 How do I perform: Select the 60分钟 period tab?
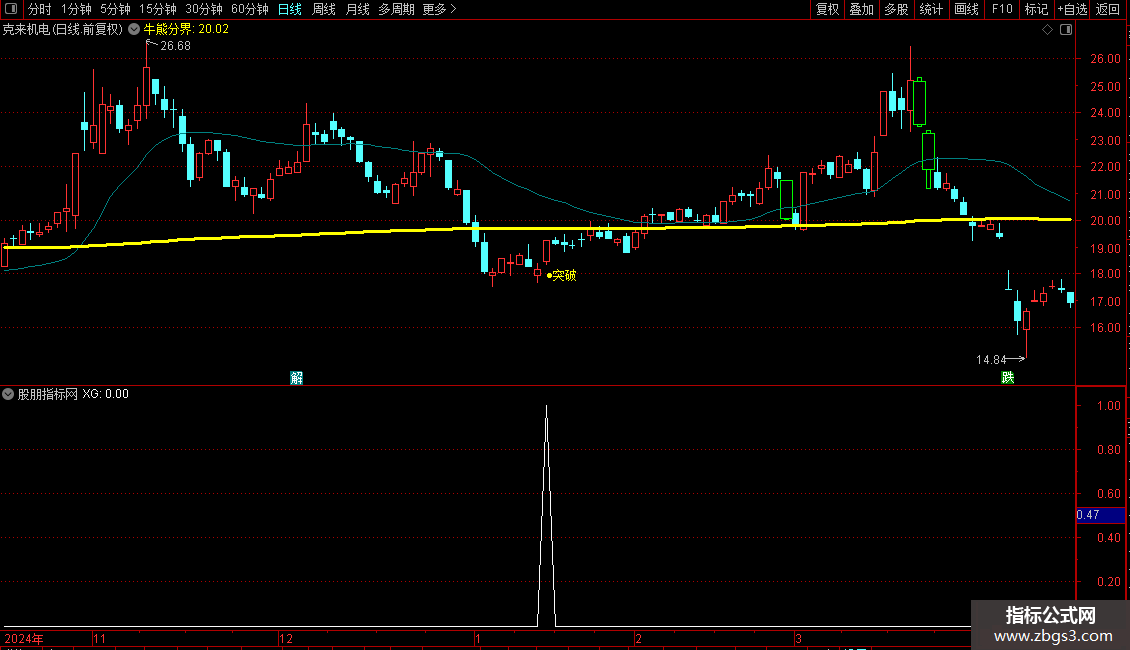[x=250, y=9]
